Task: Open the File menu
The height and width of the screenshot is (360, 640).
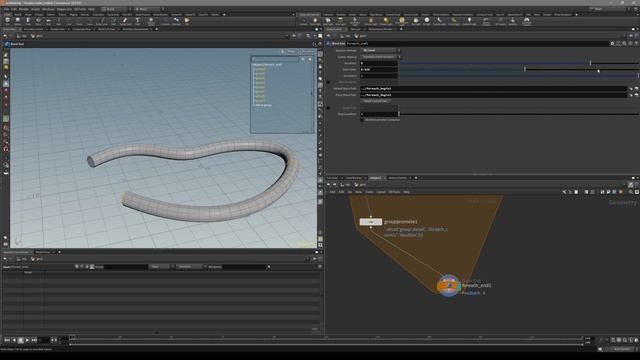Action: 6,9
